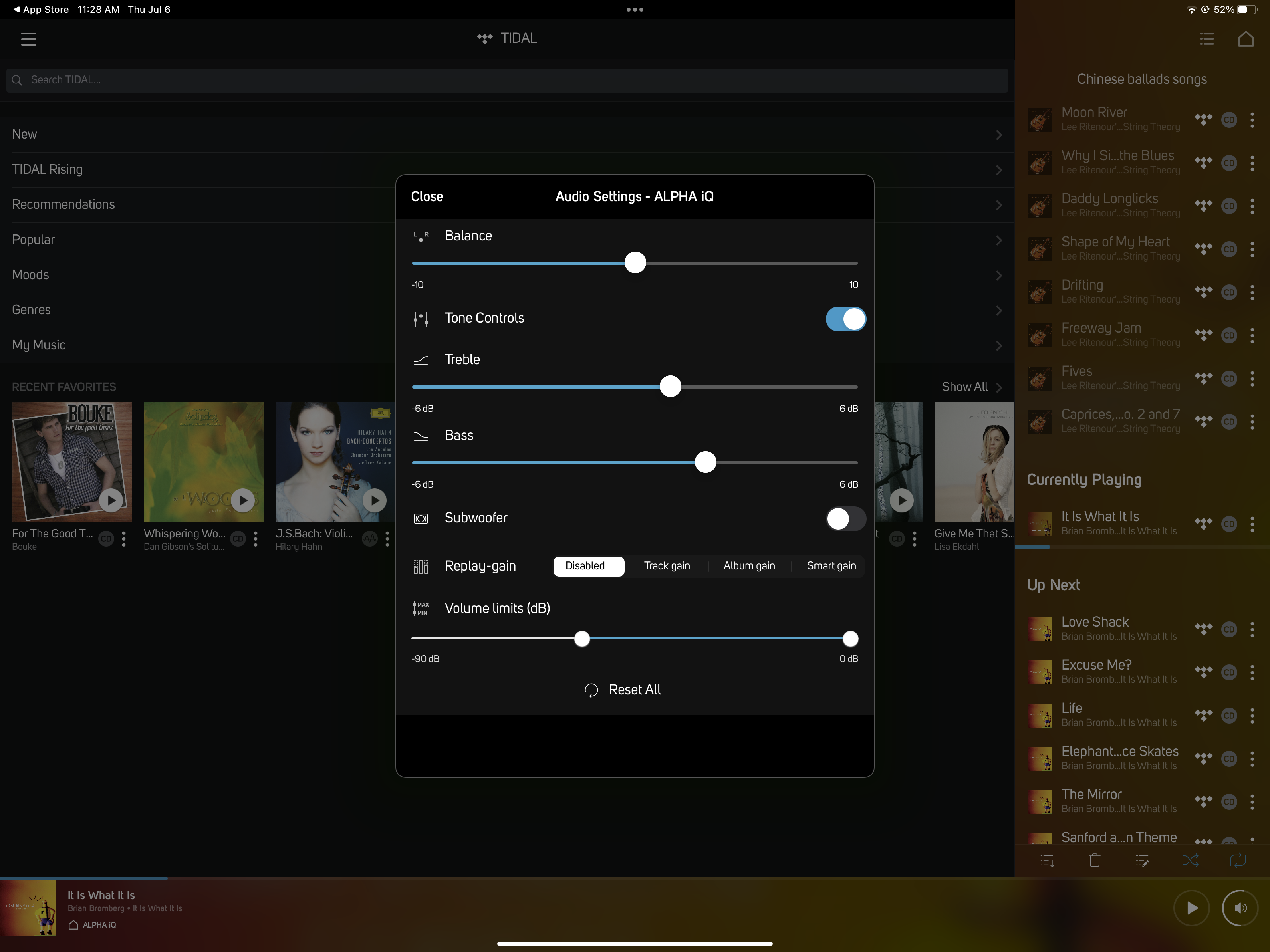Image resolution: width=1270 pixels, height=952 pixels.
Task: Open the queue list icon at top right
Action: click(1207, 38)
